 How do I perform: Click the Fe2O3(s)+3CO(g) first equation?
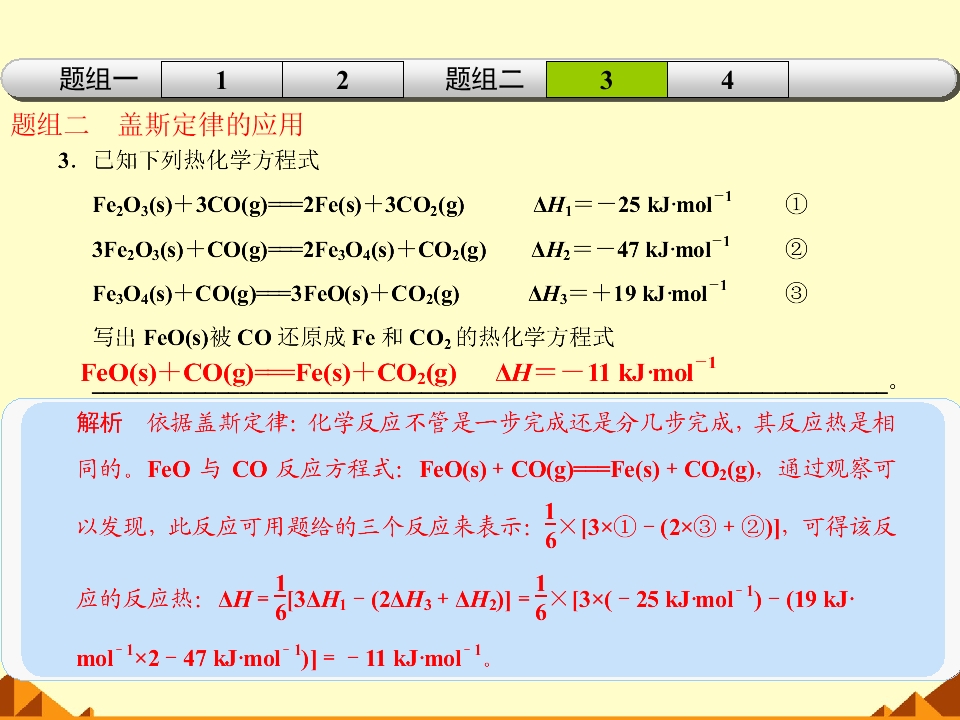279,204
